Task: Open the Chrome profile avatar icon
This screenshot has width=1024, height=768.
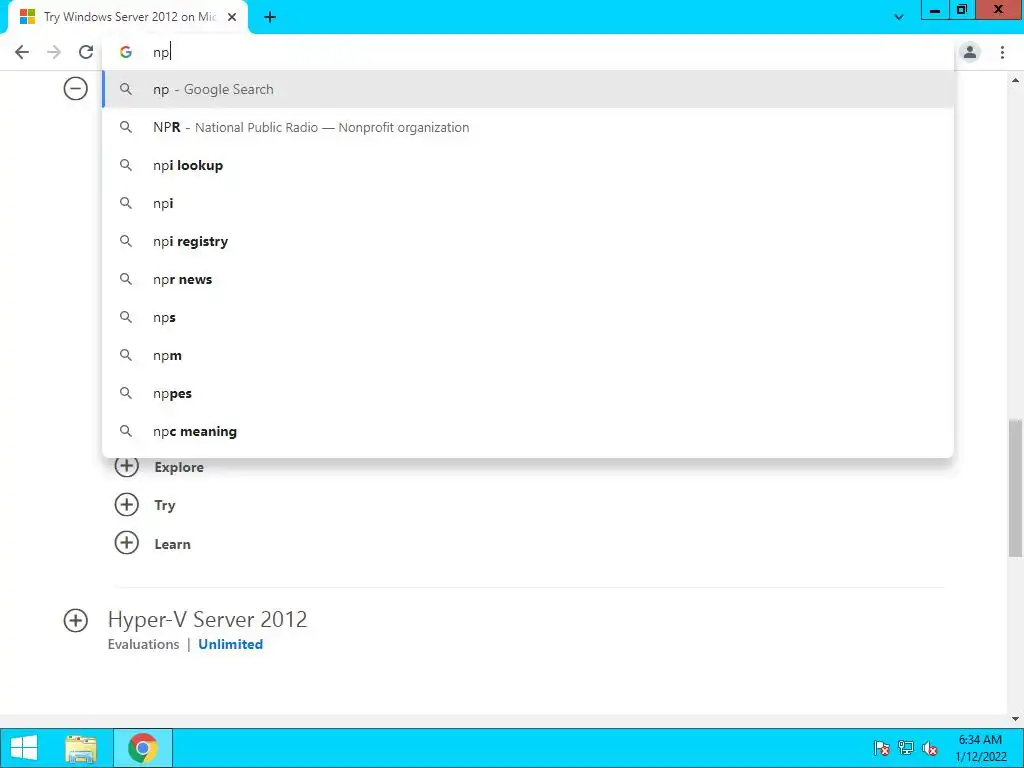Action: point(970,52)
